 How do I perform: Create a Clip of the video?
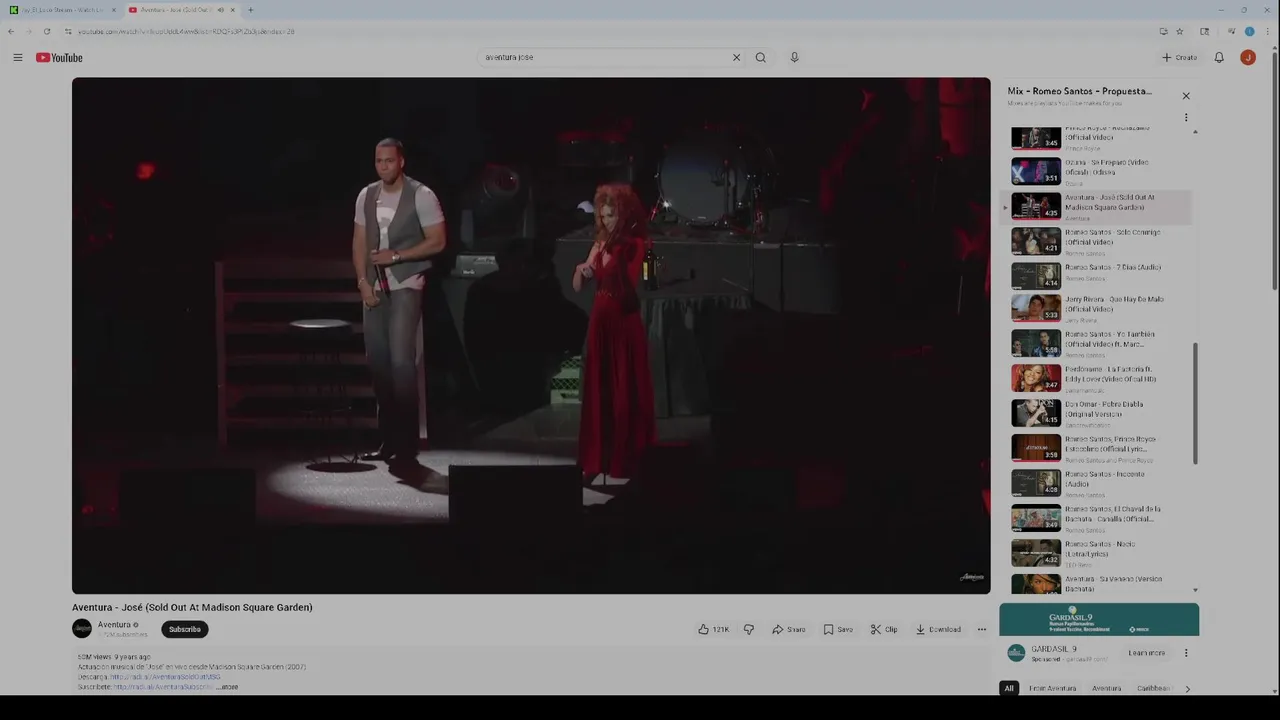coord(884,630)
